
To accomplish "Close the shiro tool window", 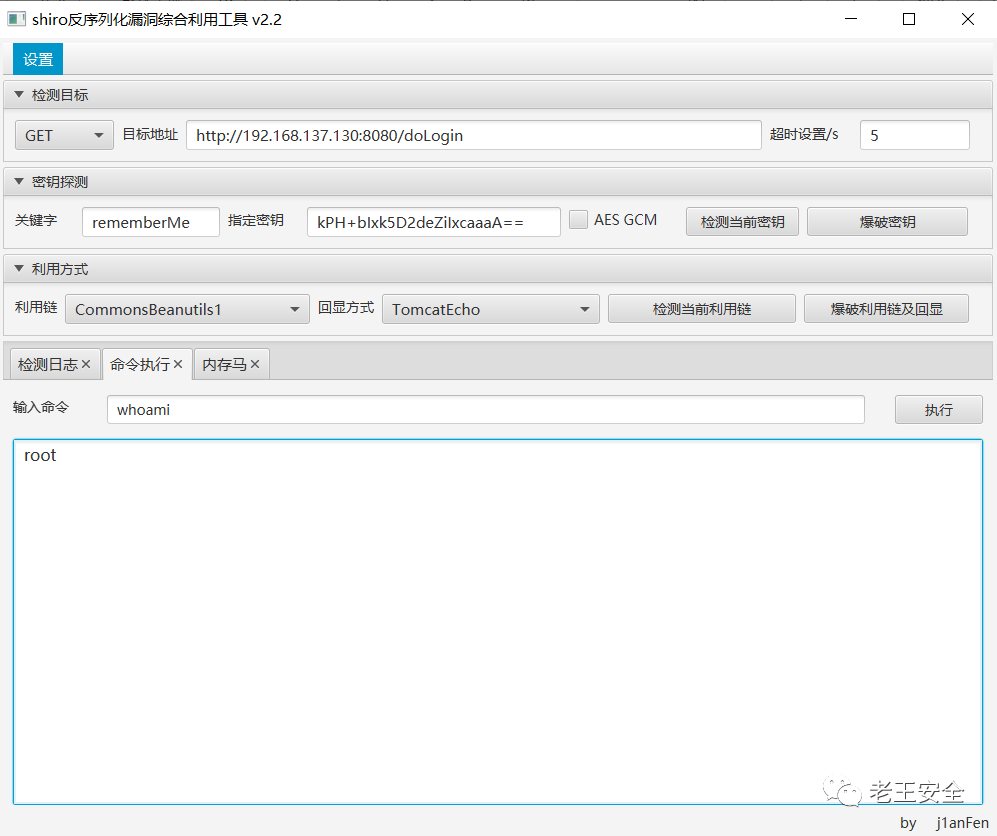I will [x=968, y=19].
